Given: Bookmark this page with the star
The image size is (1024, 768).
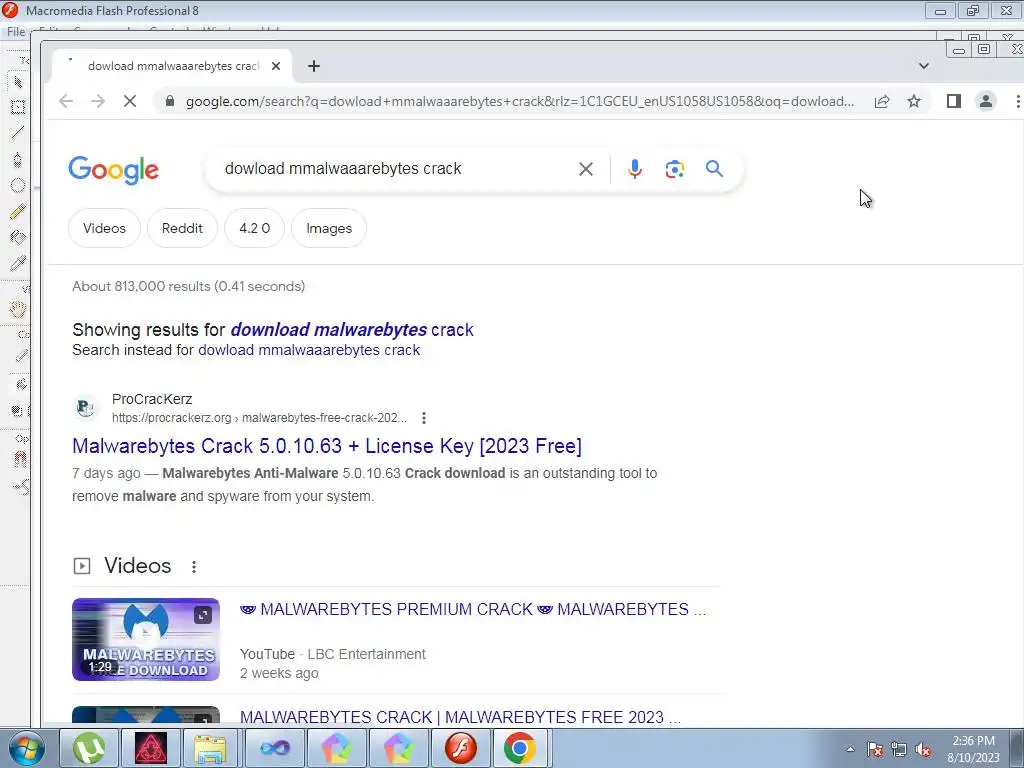Looking at the screenshot, I should [x=914, y=101].
